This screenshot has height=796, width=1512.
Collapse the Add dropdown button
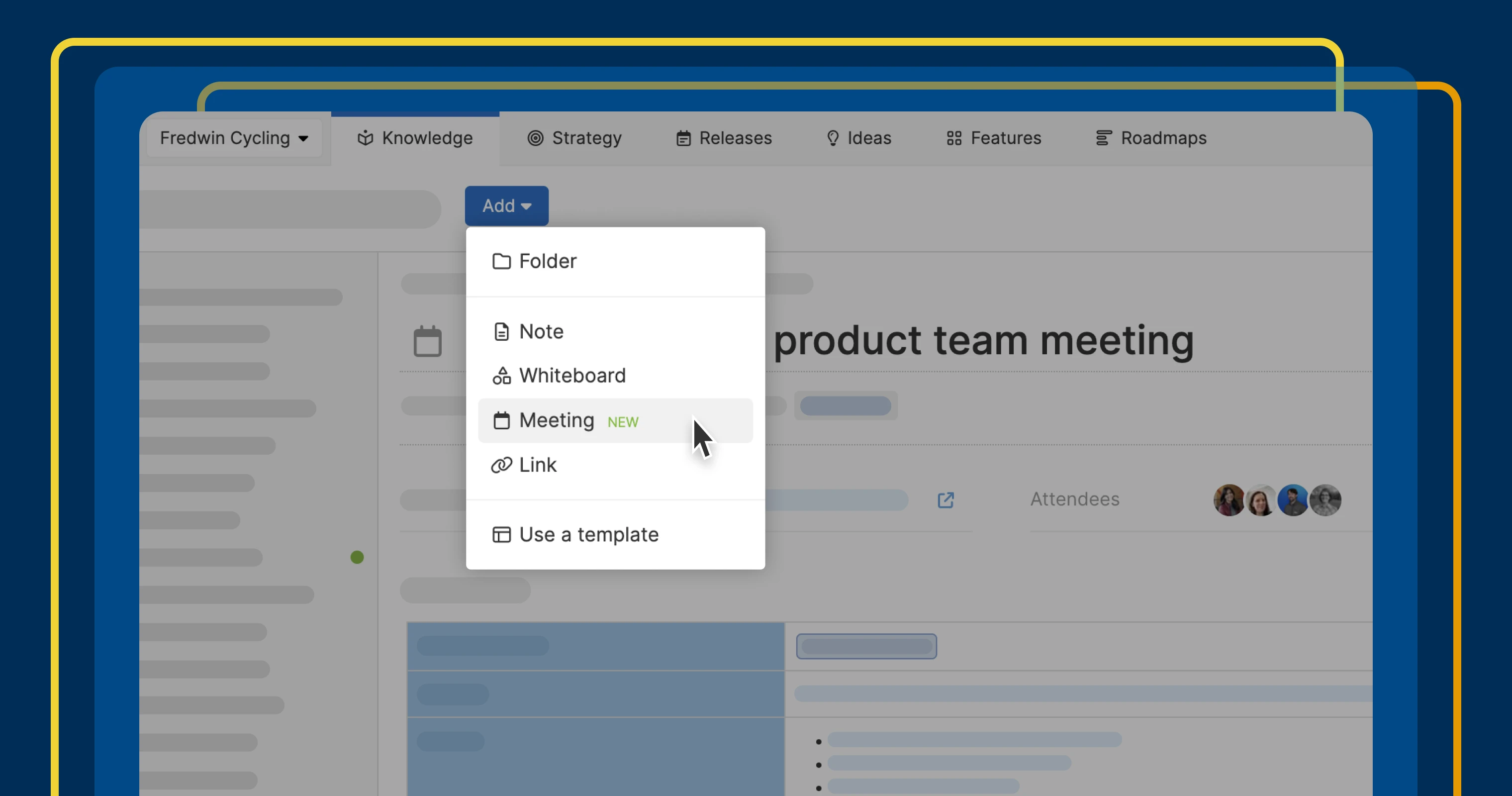pyautogui.click(x=506, y=206)
